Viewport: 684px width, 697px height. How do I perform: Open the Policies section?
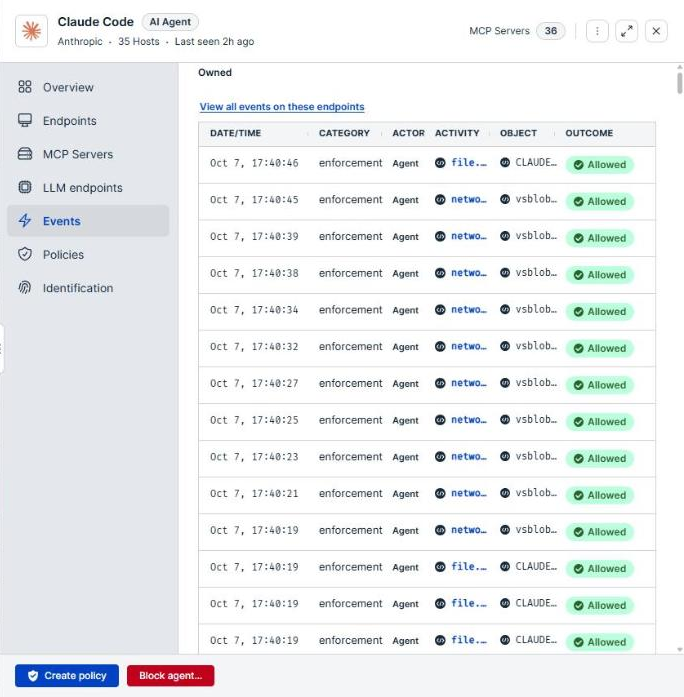[88, 255]
